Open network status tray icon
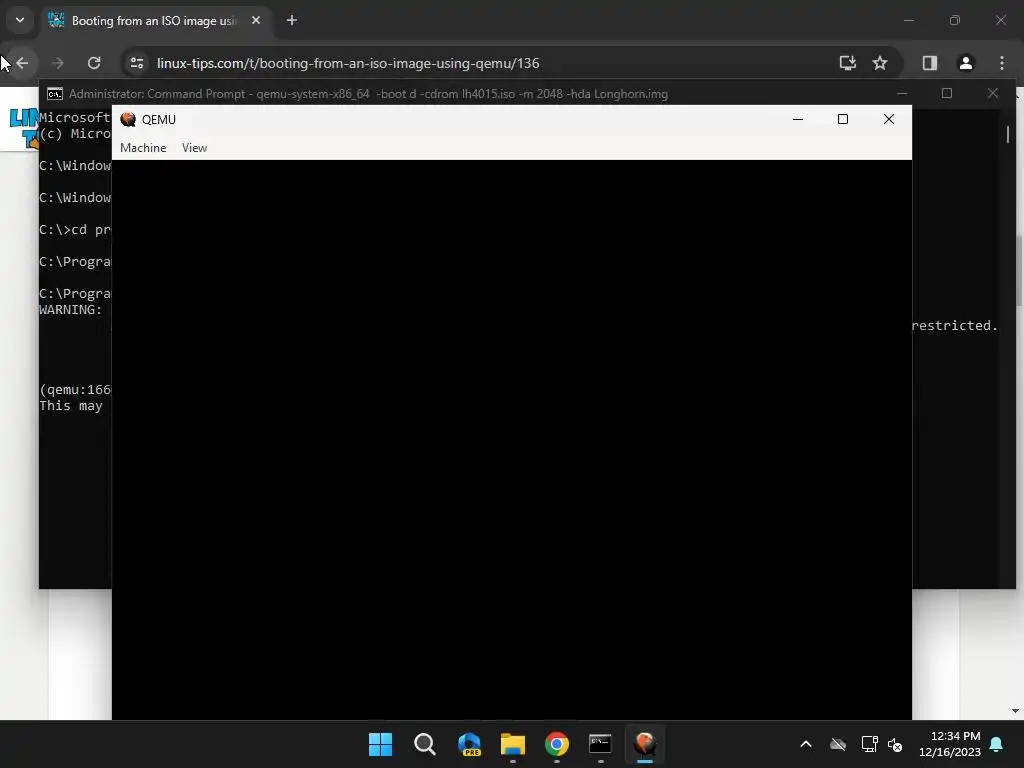This screenshot has width=1024, height=768. tap(869, 744)
